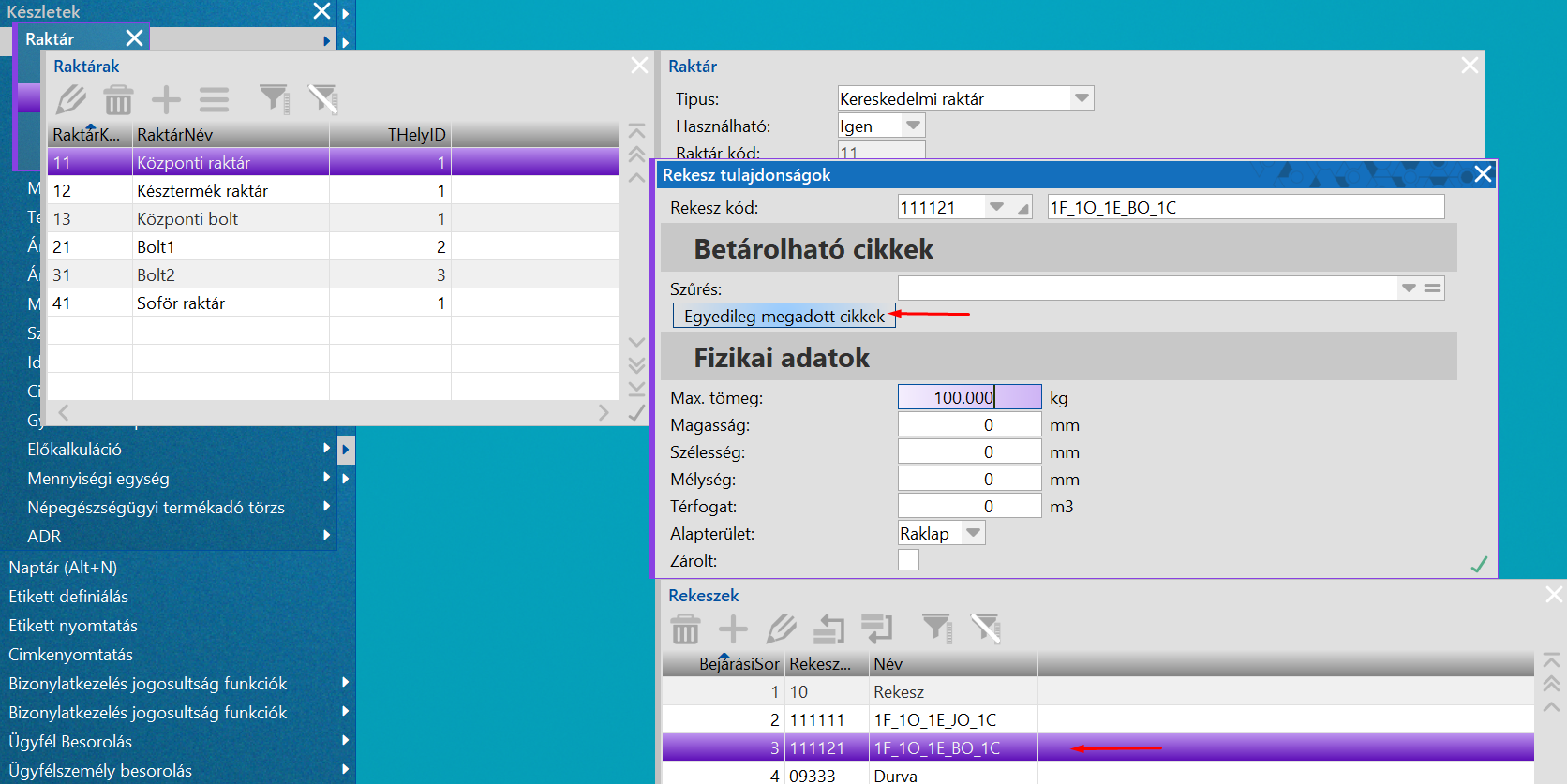Clear the filter with Raktárak crossed funnel icon
Screen dimensions: 1567x784
(322, 98)
